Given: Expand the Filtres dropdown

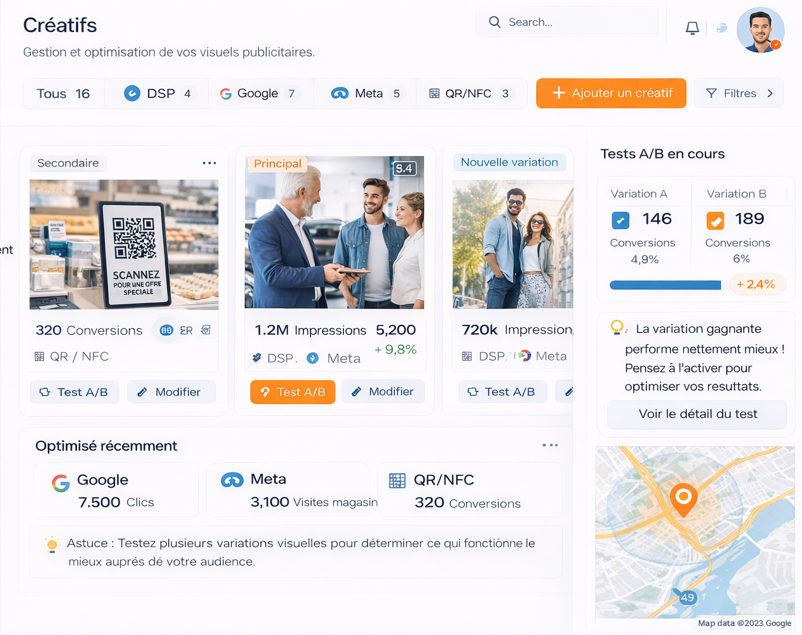Looking at the screenshot, I should [x=739, y=93].
